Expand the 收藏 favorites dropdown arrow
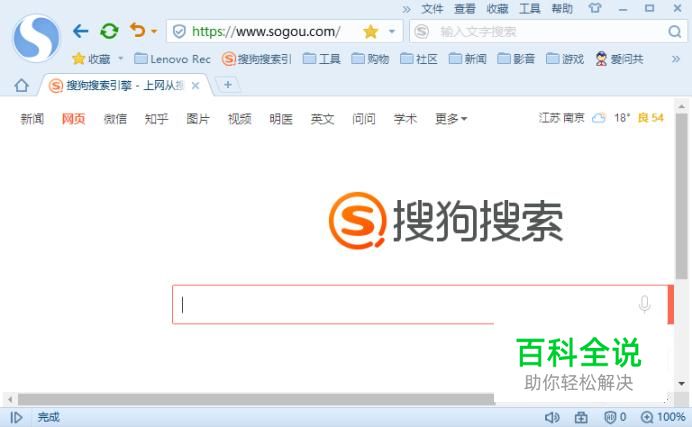The width and height of the screenshot is (692, 427). (120, 58)
